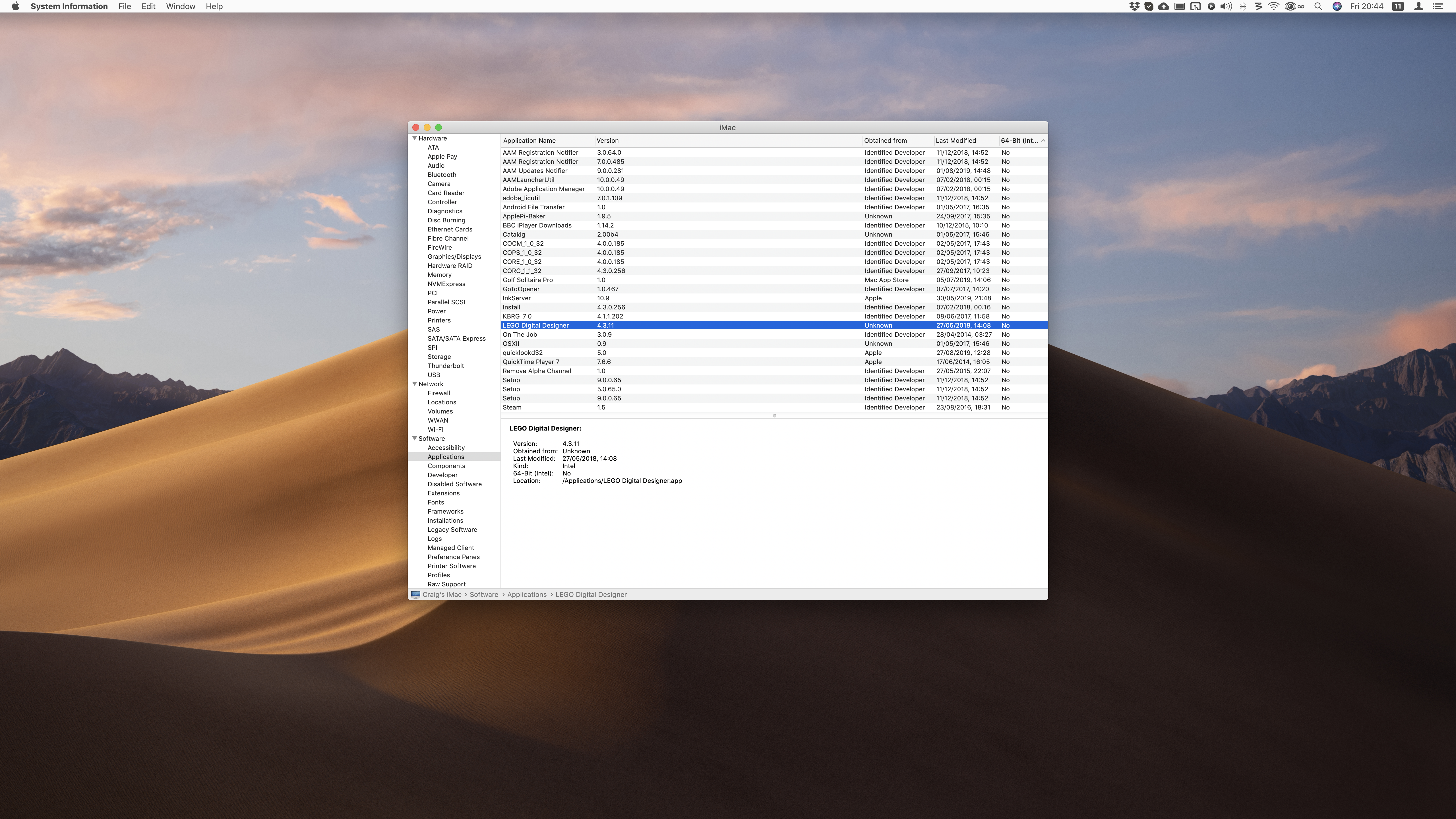Open the Wi-Fi status menu

coord(1273,6)
